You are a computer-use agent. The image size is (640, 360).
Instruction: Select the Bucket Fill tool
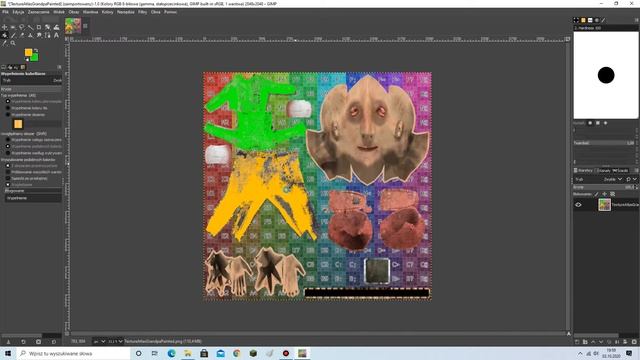click(4, 36)
